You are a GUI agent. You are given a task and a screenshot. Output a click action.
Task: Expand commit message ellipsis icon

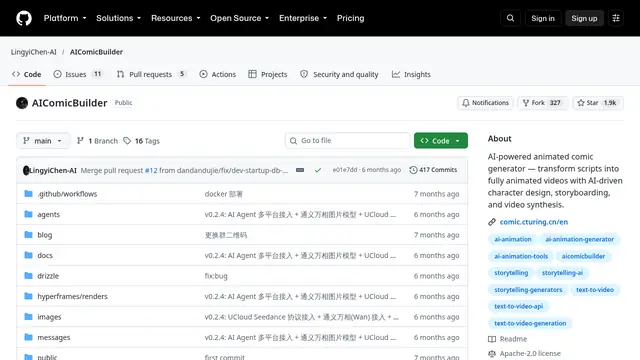300,170
